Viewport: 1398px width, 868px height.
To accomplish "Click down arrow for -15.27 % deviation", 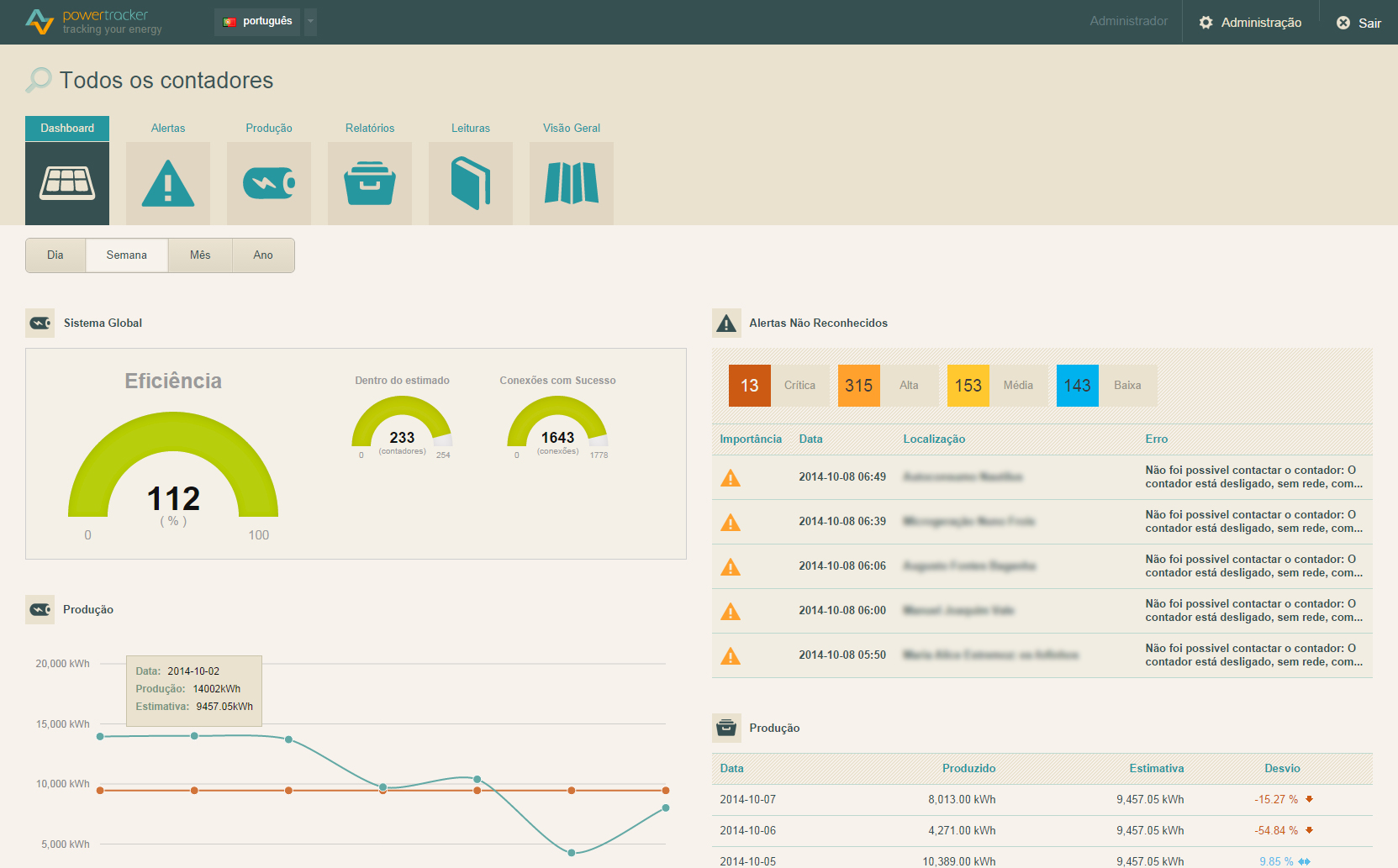I will point(1309,799).
